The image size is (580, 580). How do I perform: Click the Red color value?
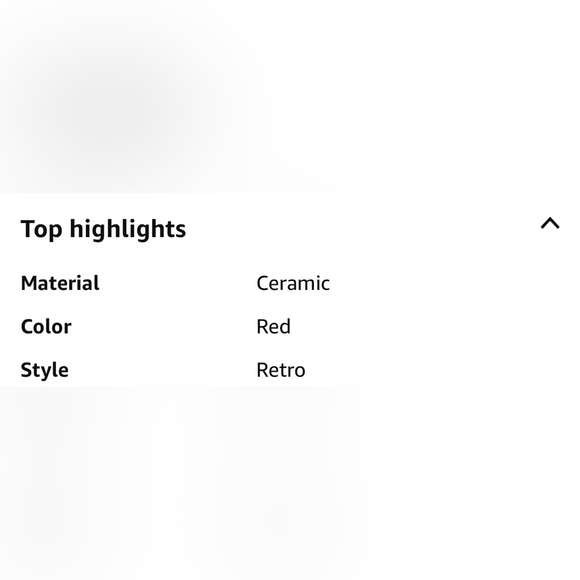pos(273,327)
